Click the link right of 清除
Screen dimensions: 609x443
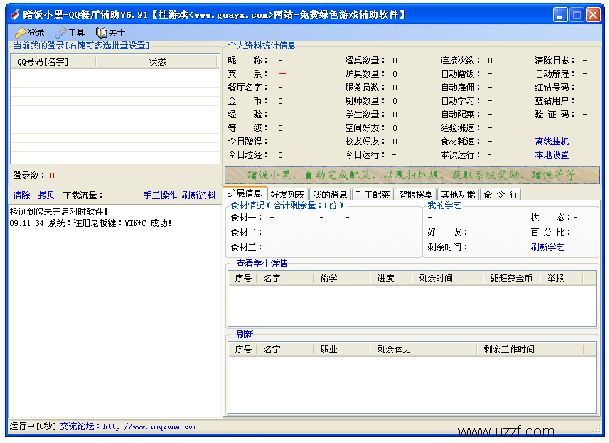point(46,195)
